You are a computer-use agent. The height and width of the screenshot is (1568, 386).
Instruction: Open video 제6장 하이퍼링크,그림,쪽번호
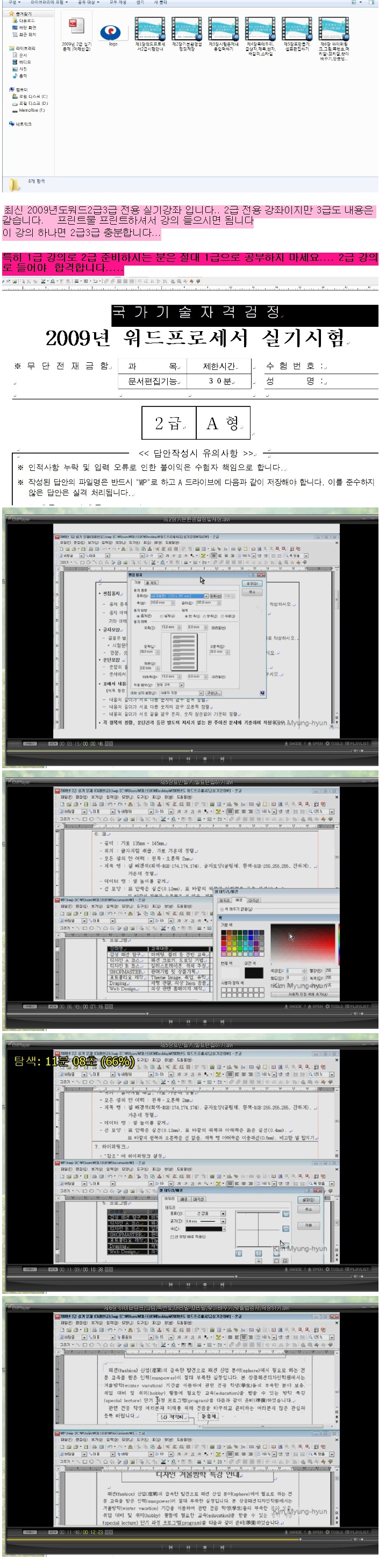pos(334,38)
